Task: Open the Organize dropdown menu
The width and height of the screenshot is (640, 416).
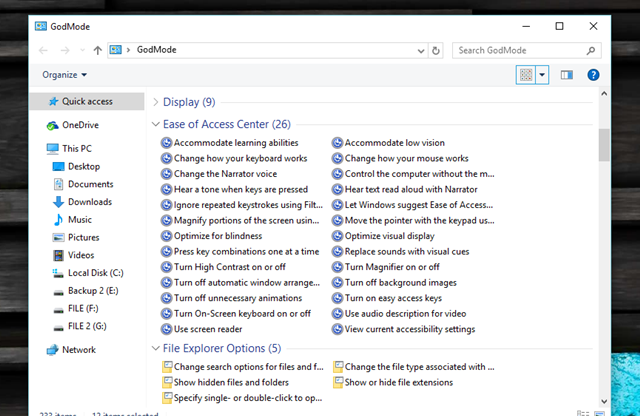Action: point(65,75)
